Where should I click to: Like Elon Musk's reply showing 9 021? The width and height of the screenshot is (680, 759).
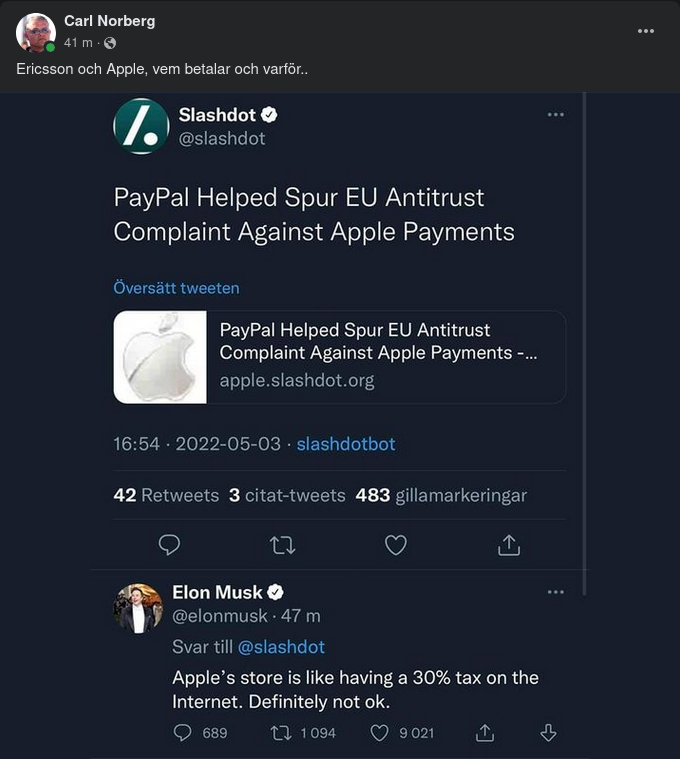click(380, 733)
